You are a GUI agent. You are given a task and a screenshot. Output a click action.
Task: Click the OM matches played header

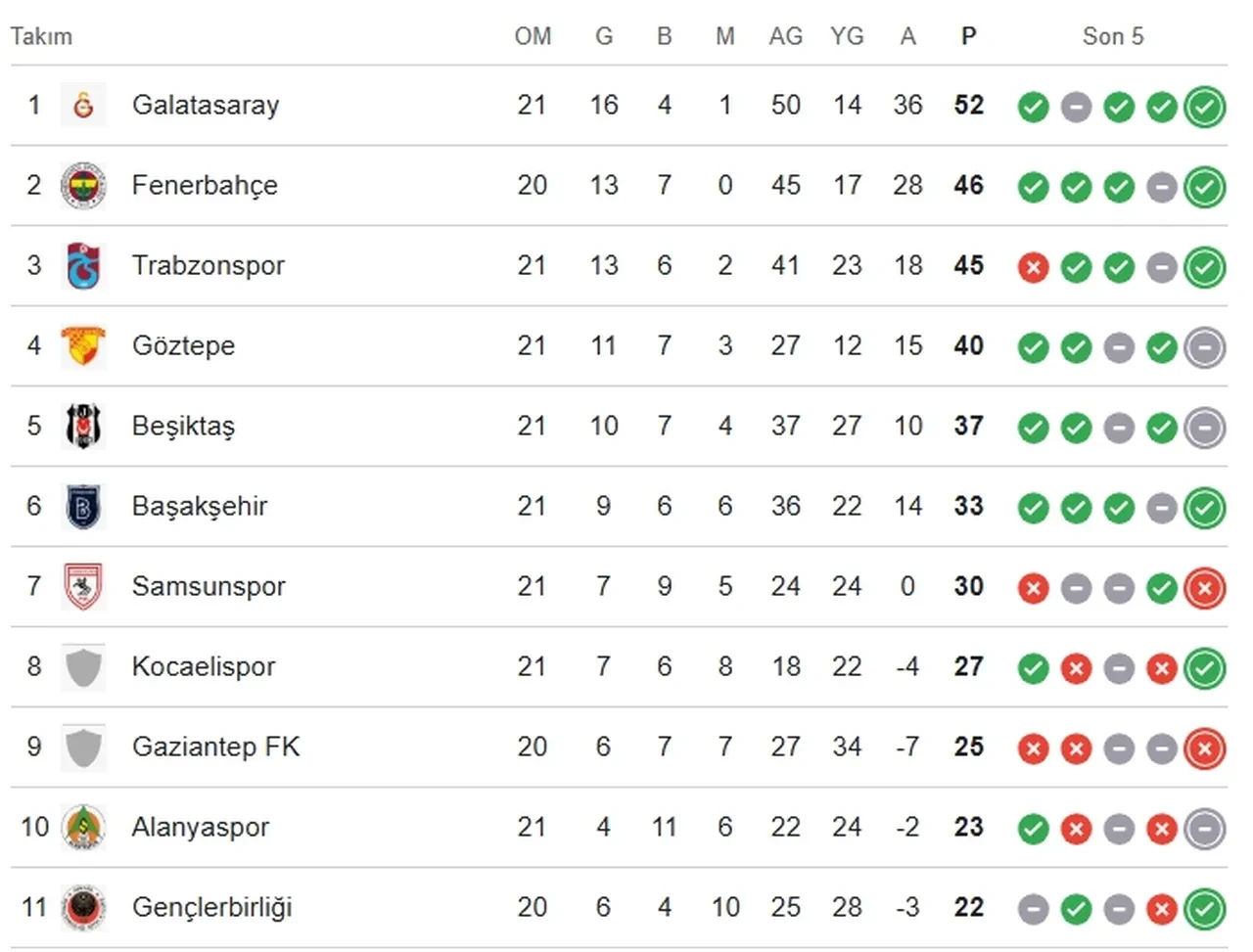533,36
